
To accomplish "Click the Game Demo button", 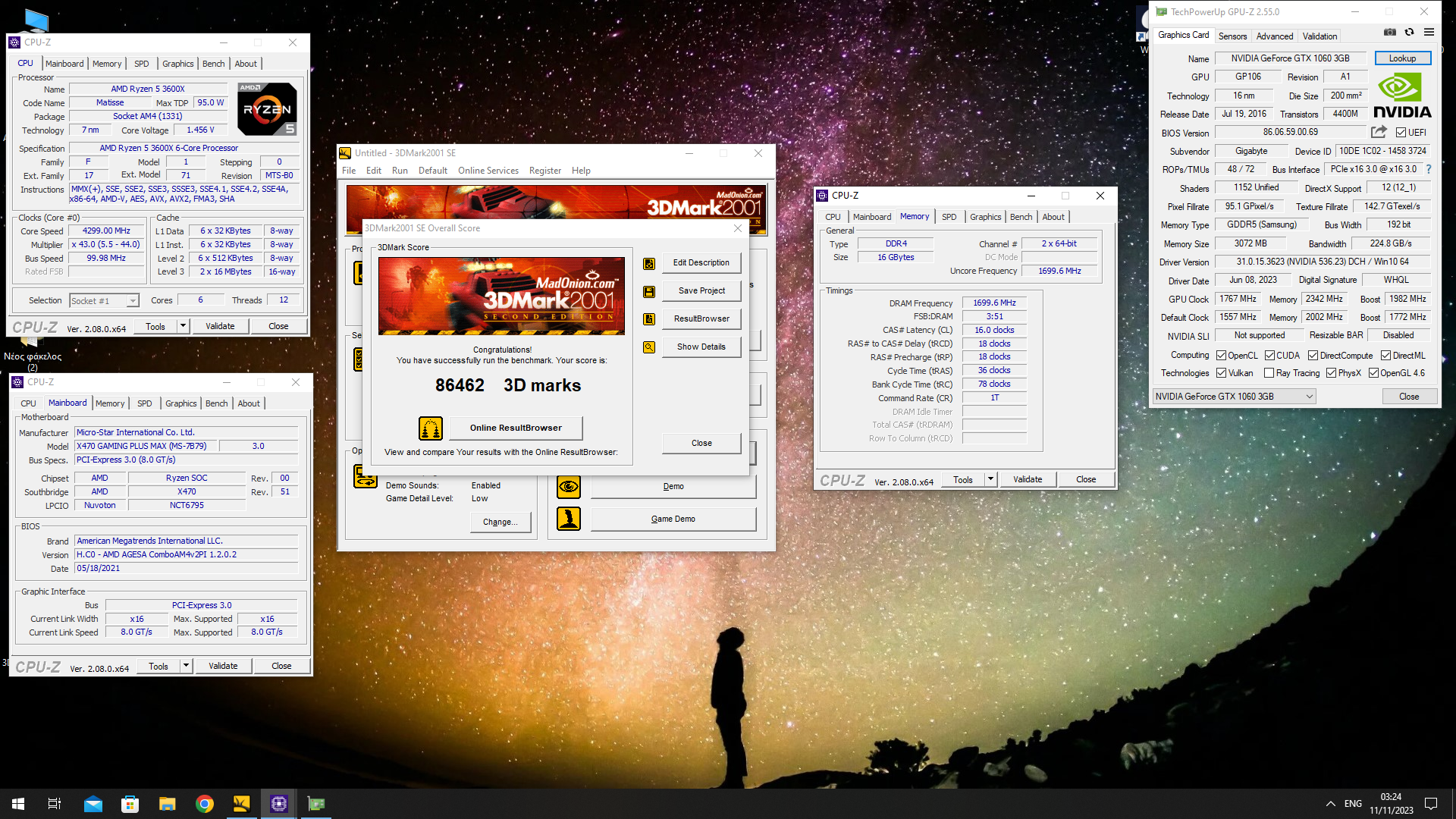I will coord(673,519).
